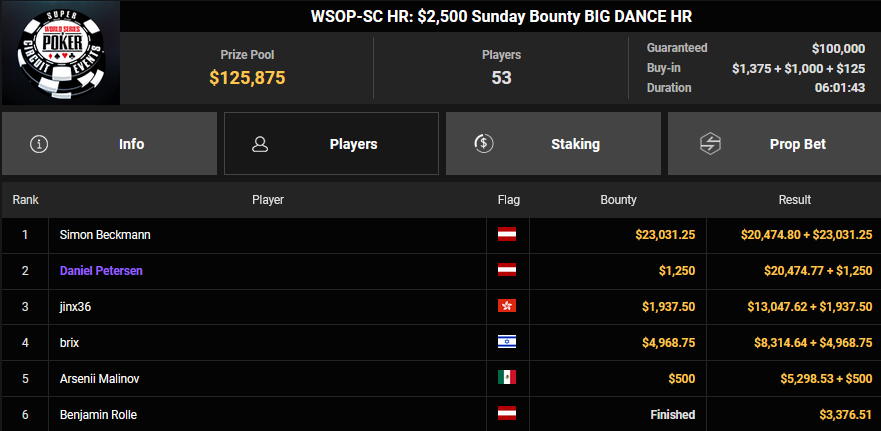Image resolution: width=881 pixels, height=431 pixels.
Task: Switch to the Staking tab
Action: 553,143
